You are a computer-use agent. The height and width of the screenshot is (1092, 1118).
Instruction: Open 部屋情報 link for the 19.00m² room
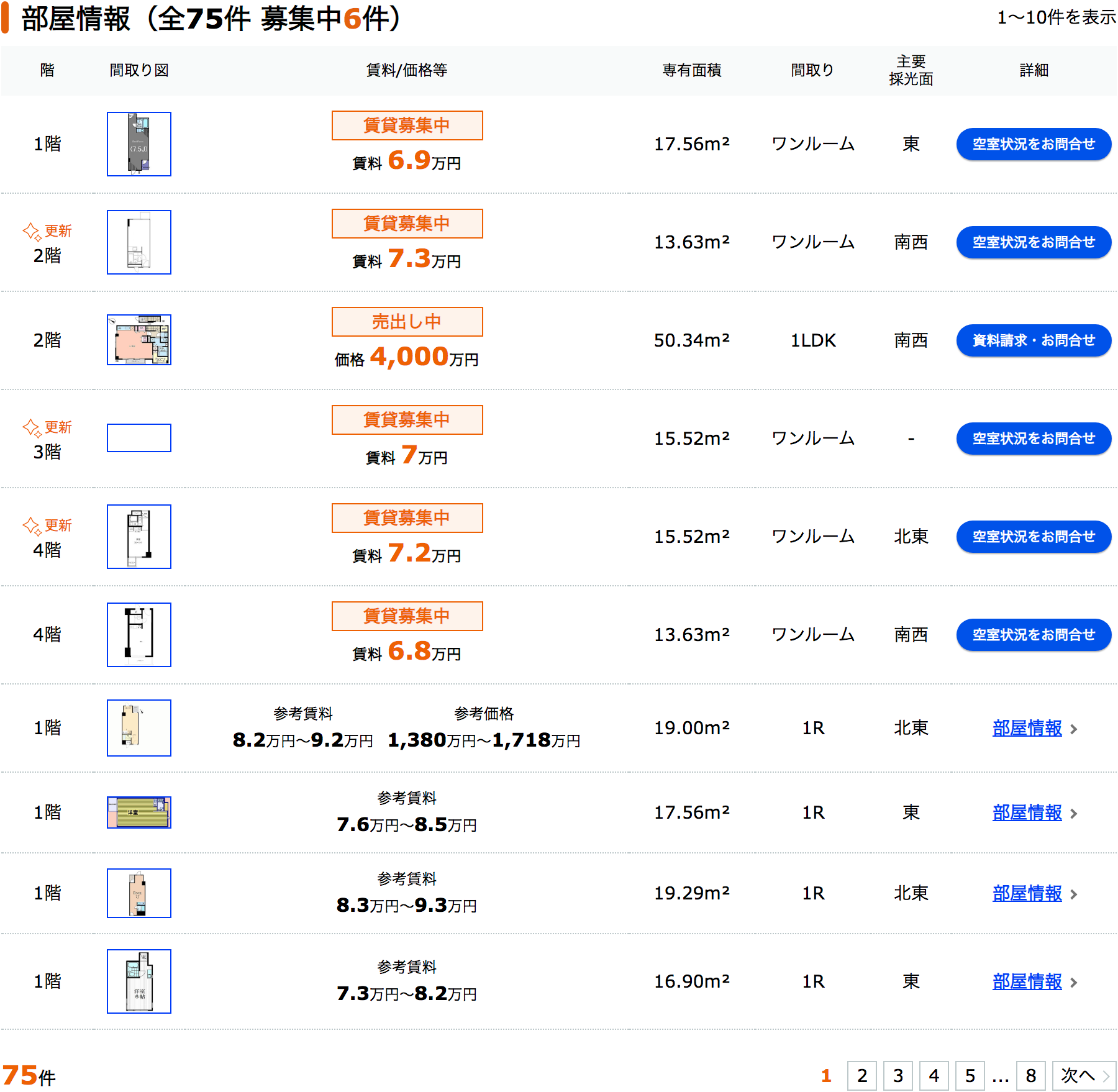tap(1027, 728)
